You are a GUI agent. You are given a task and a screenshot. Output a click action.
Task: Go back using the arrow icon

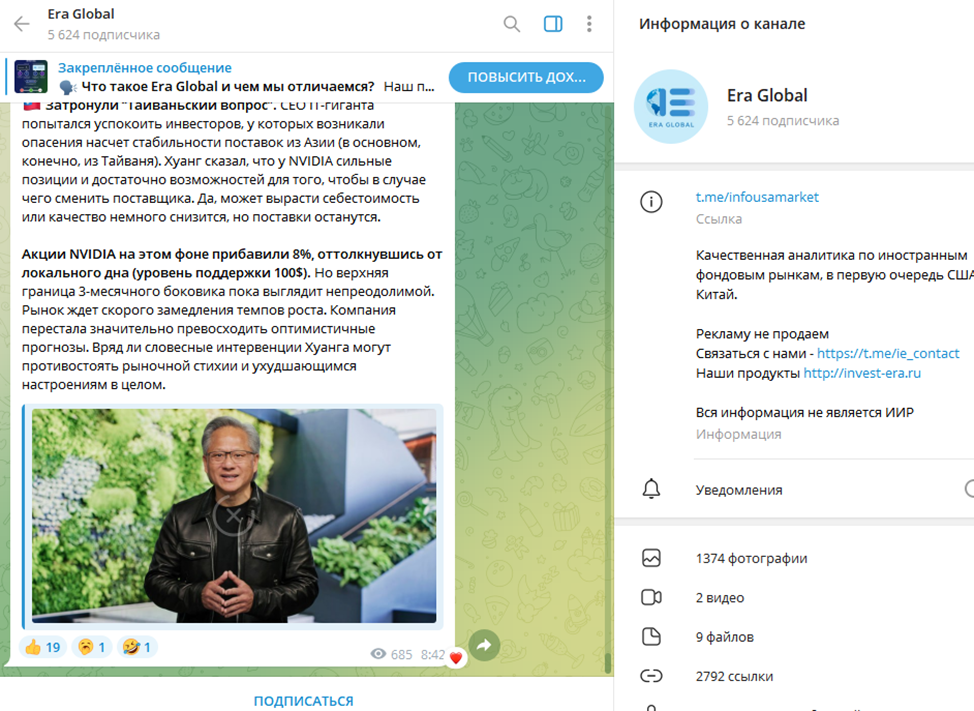tap(22, 24)
